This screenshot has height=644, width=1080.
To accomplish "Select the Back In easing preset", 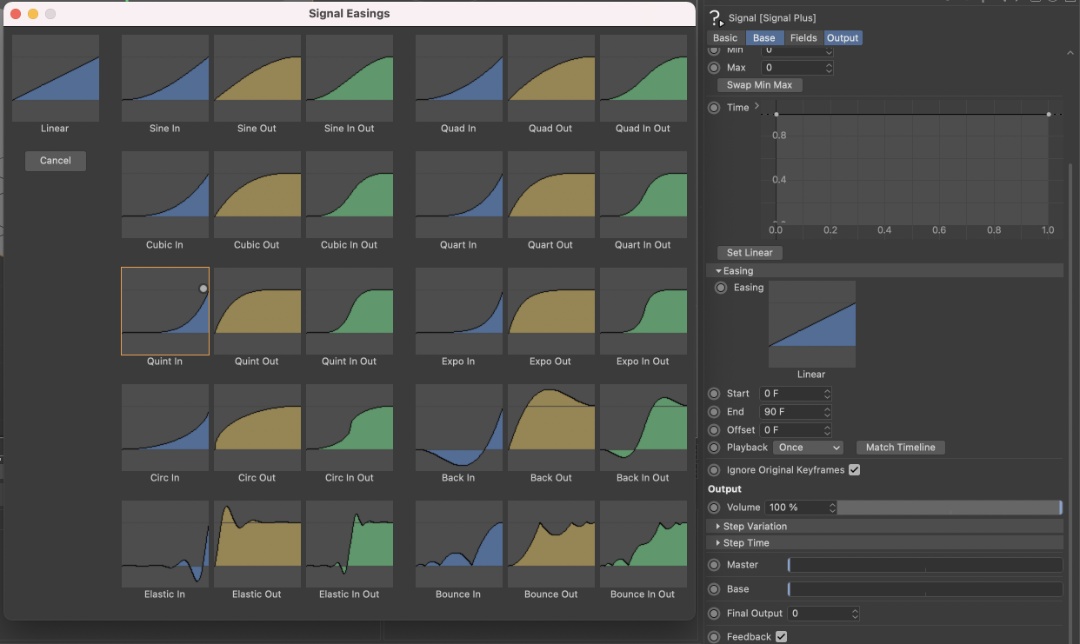I will click(x=458, y=428).
